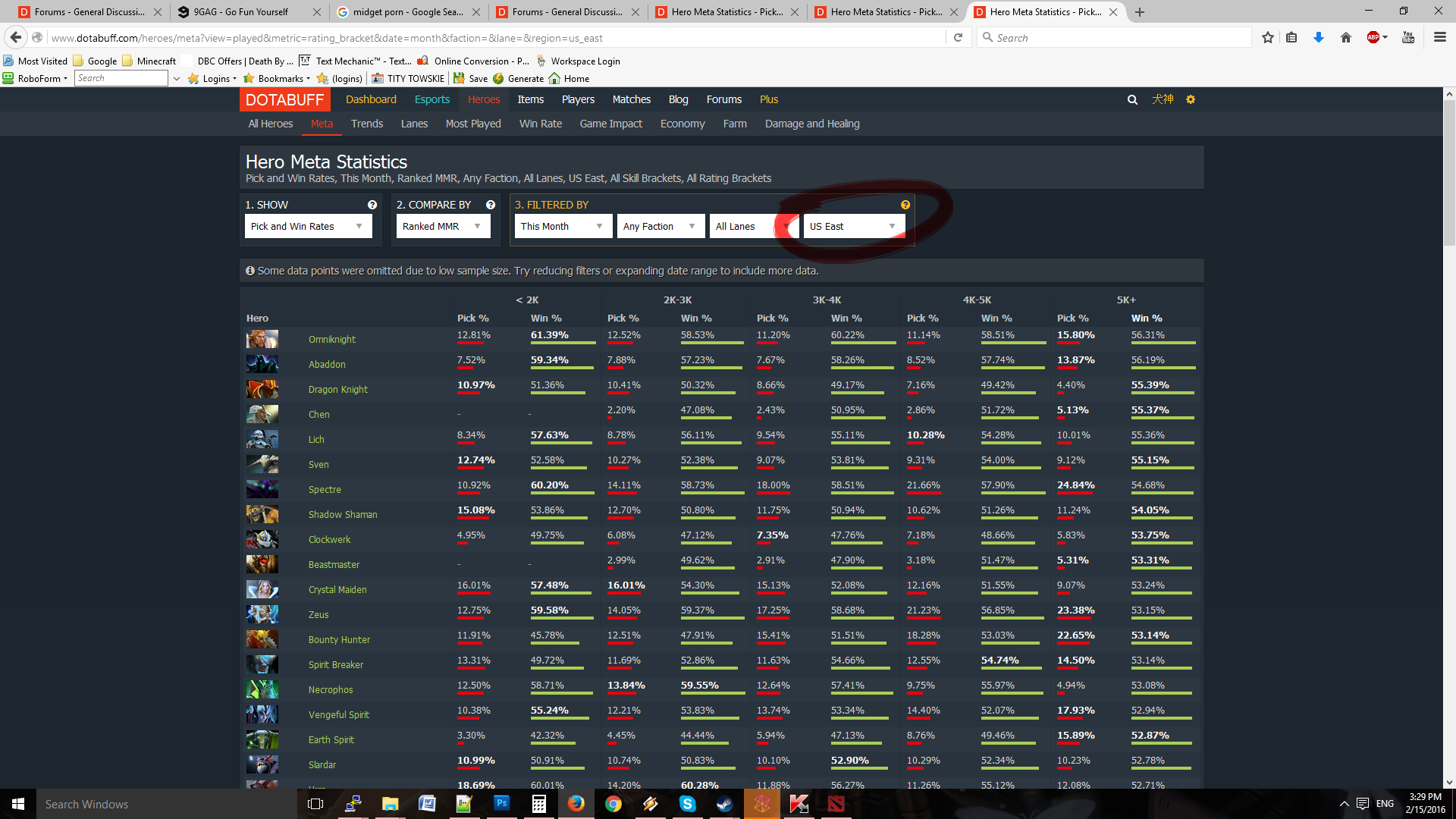Click the DOTABUFF logo
The image size is (1456, 819).
(285, 99)
